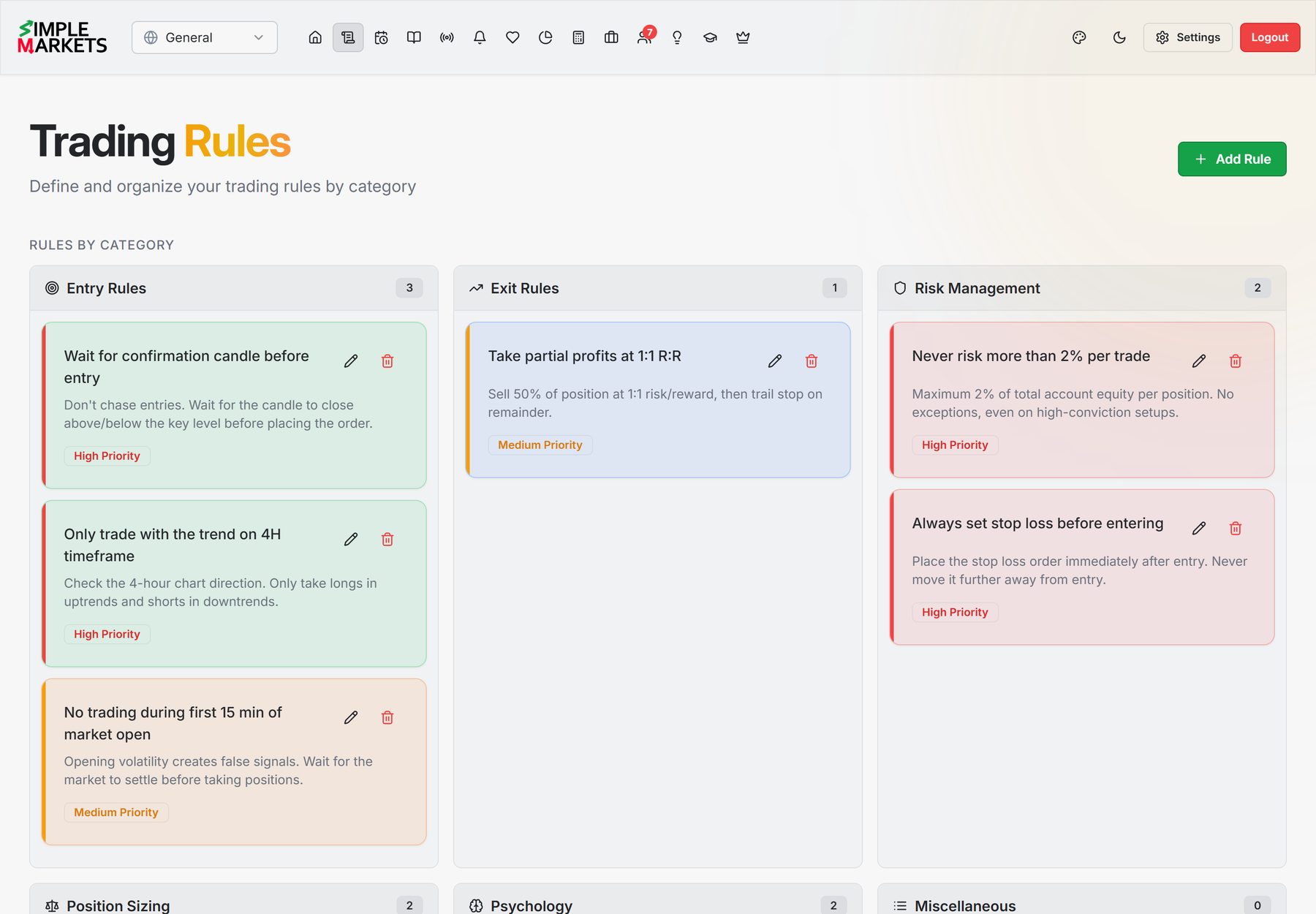Click High Priority tag on confirmation candle rule
The image size is (1316, 914).
[107, 456]
